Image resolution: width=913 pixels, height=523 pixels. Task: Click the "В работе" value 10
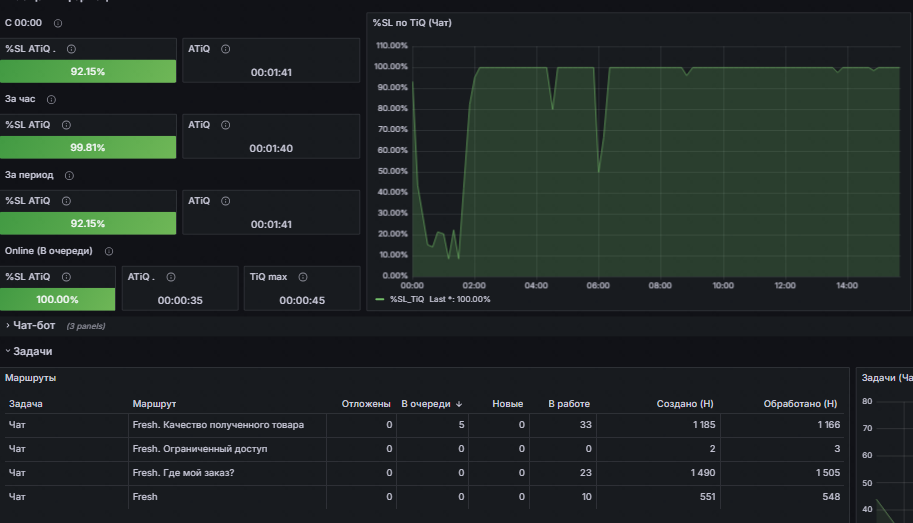tap(586, 496)
